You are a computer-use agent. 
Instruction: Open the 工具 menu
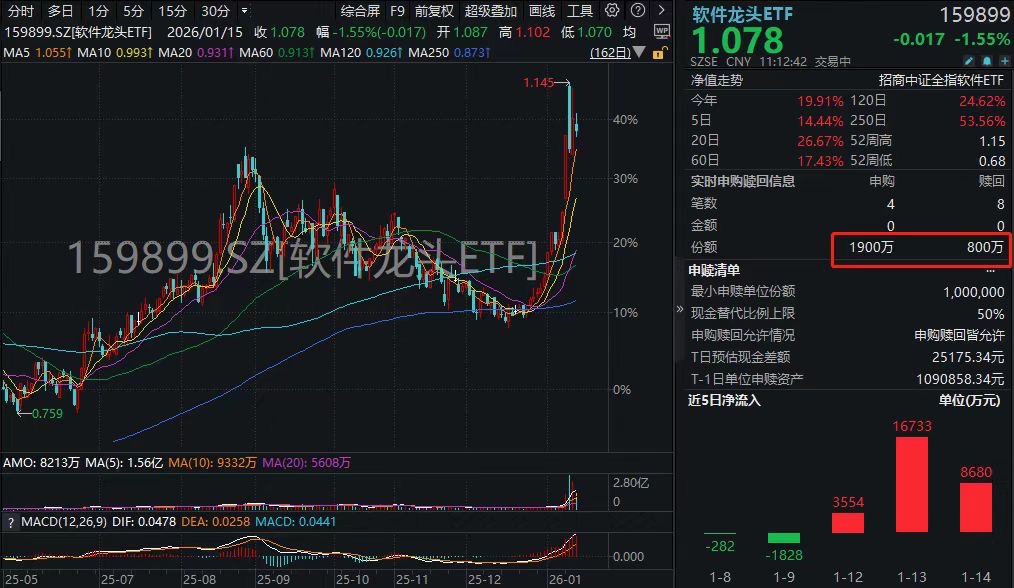[x=579, y=11]
